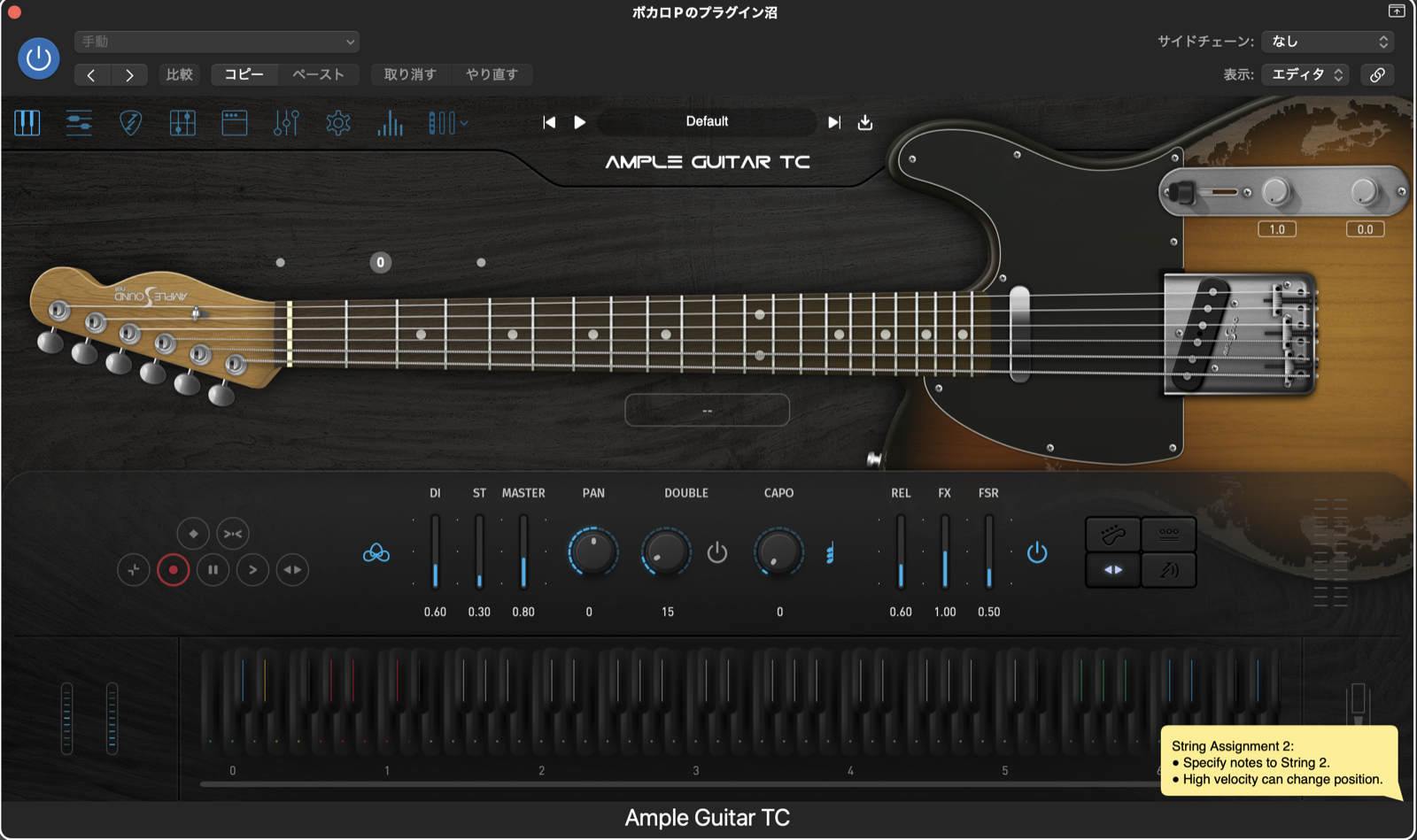Click the link chain icon
Image resolution: width=1417 pixels, height=840 pixels.
(x=1377, y=75)
